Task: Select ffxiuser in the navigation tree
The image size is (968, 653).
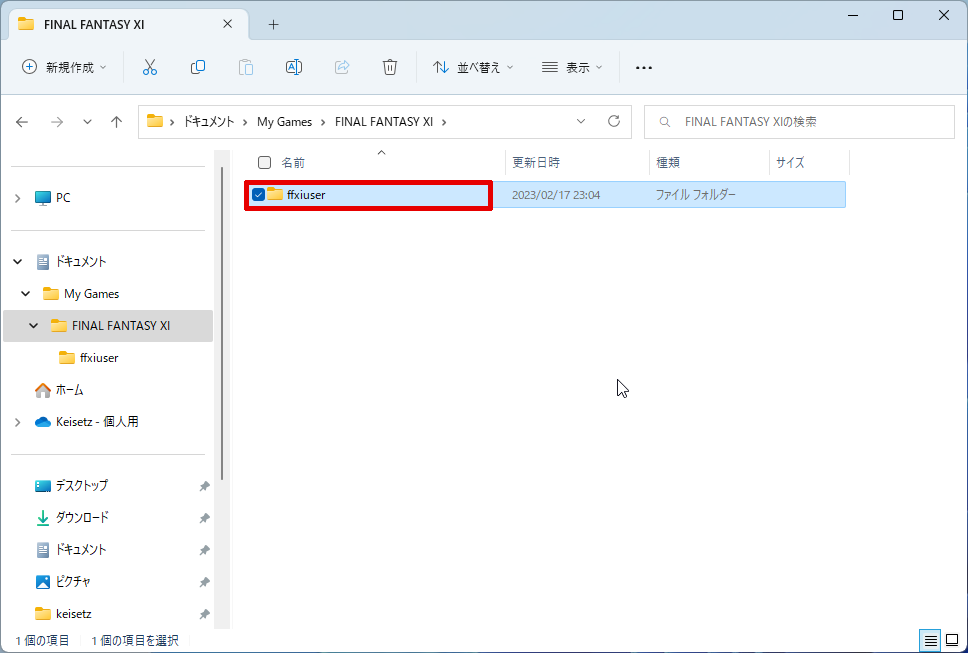Action: [99, 358]
